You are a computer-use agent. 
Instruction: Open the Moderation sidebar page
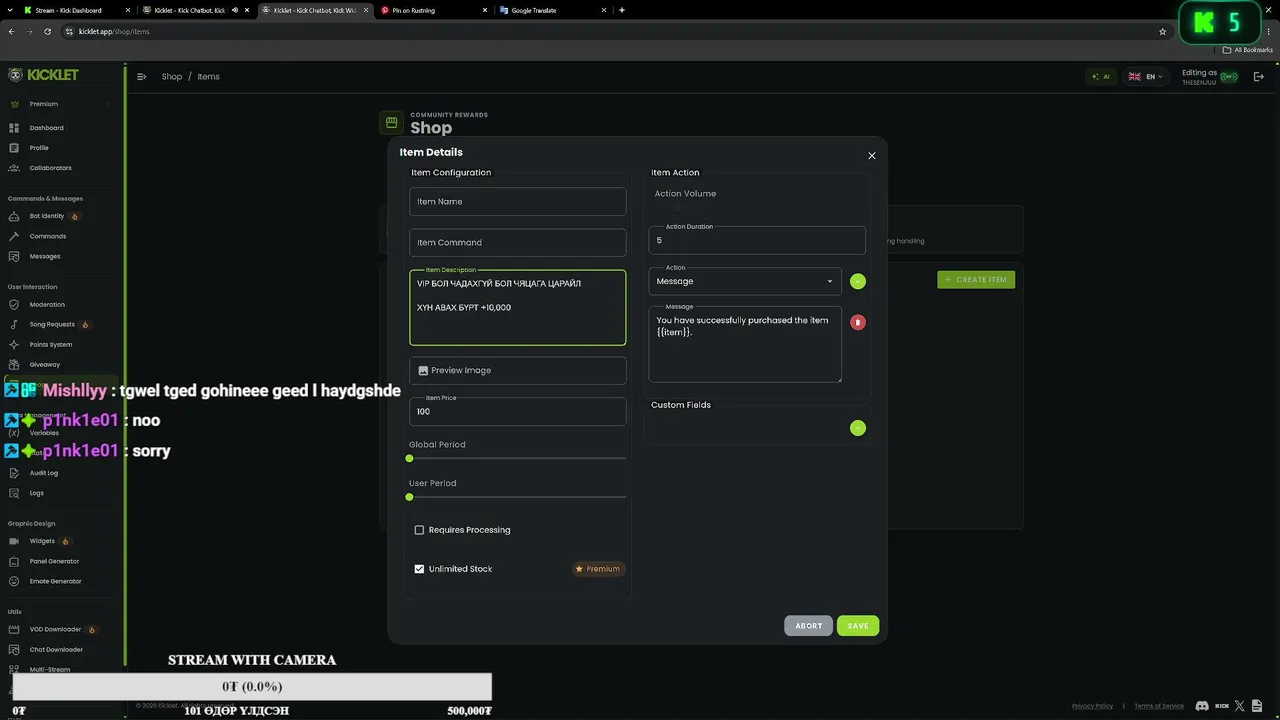pyautogui.click(x=47, y=304)
